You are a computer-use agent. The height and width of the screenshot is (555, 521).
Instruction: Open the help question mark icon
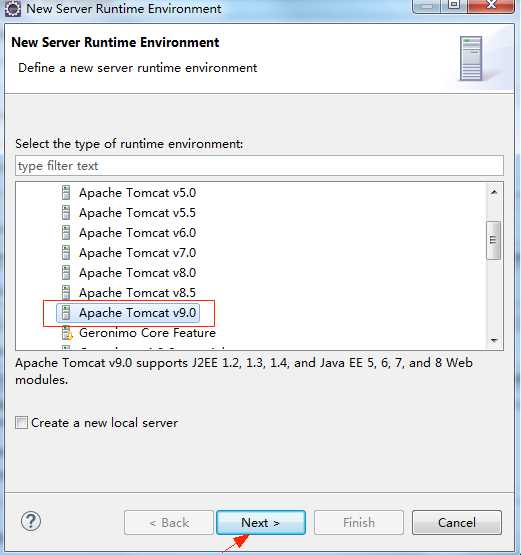(31, 521)
